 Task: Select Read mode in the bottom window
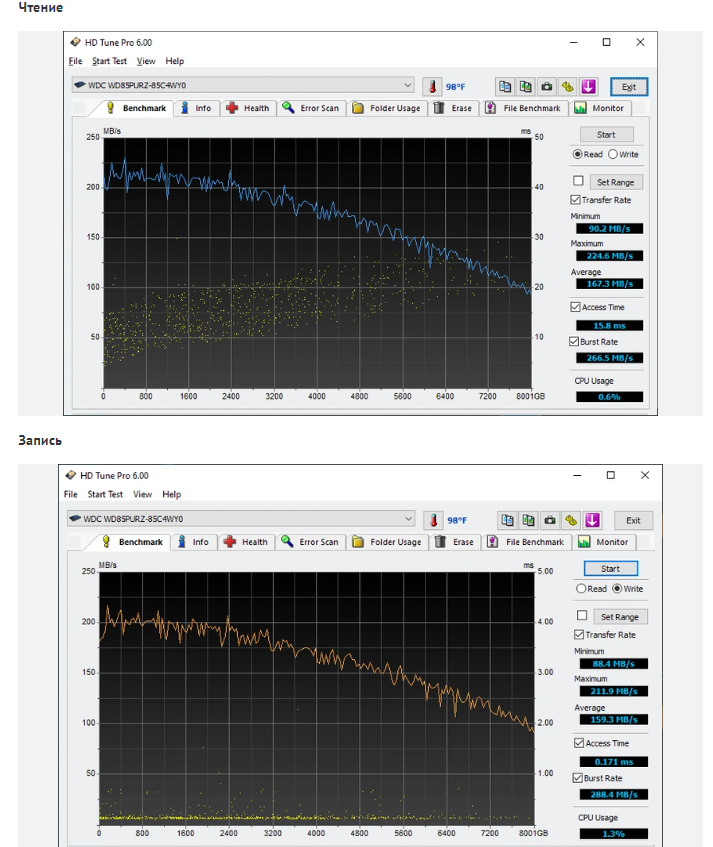point(581,589)
